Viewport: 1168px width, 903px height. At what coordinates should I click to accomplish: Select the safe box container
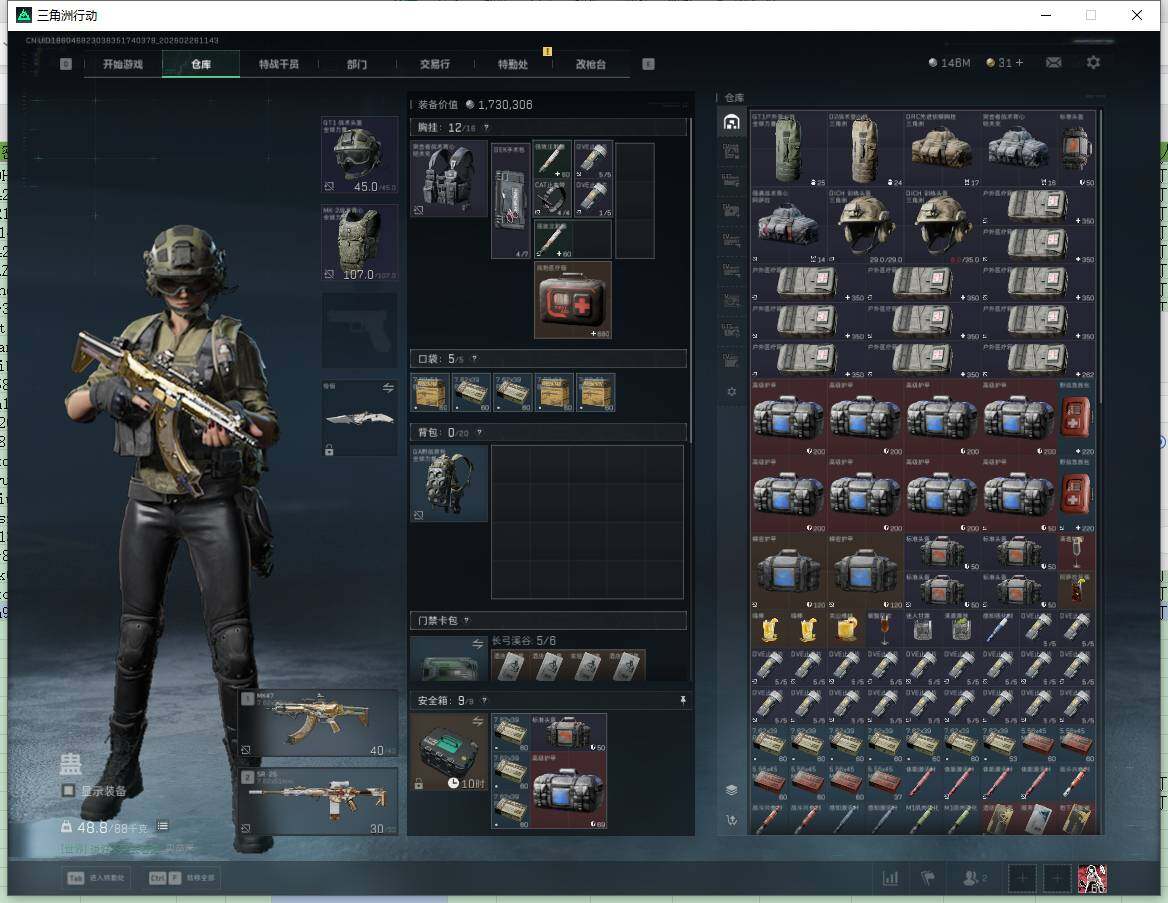(x=448, y=752)
